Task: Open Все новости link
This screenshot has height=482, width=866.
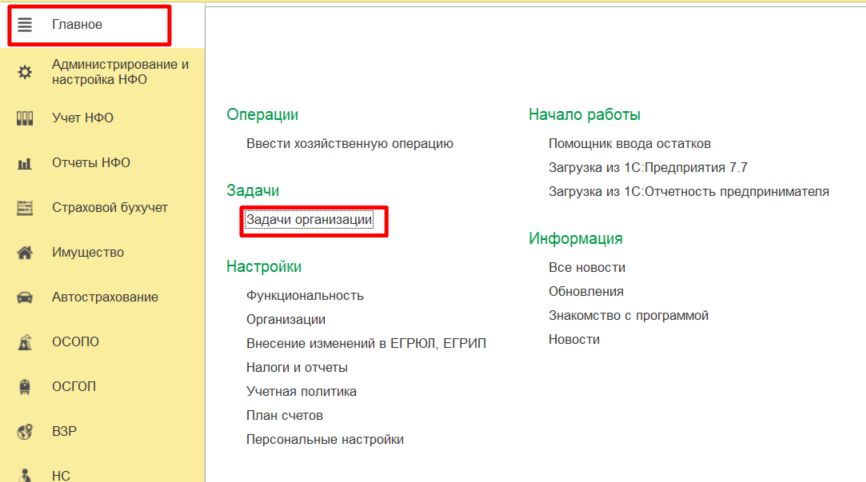Action: pos(586,267)
